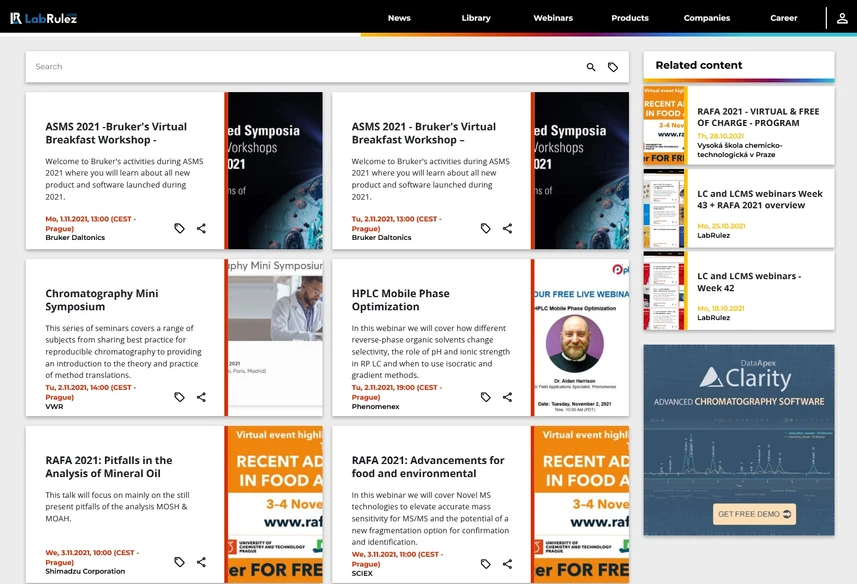Navigate to Companies page
857x584 pixels.
[707, 18]
